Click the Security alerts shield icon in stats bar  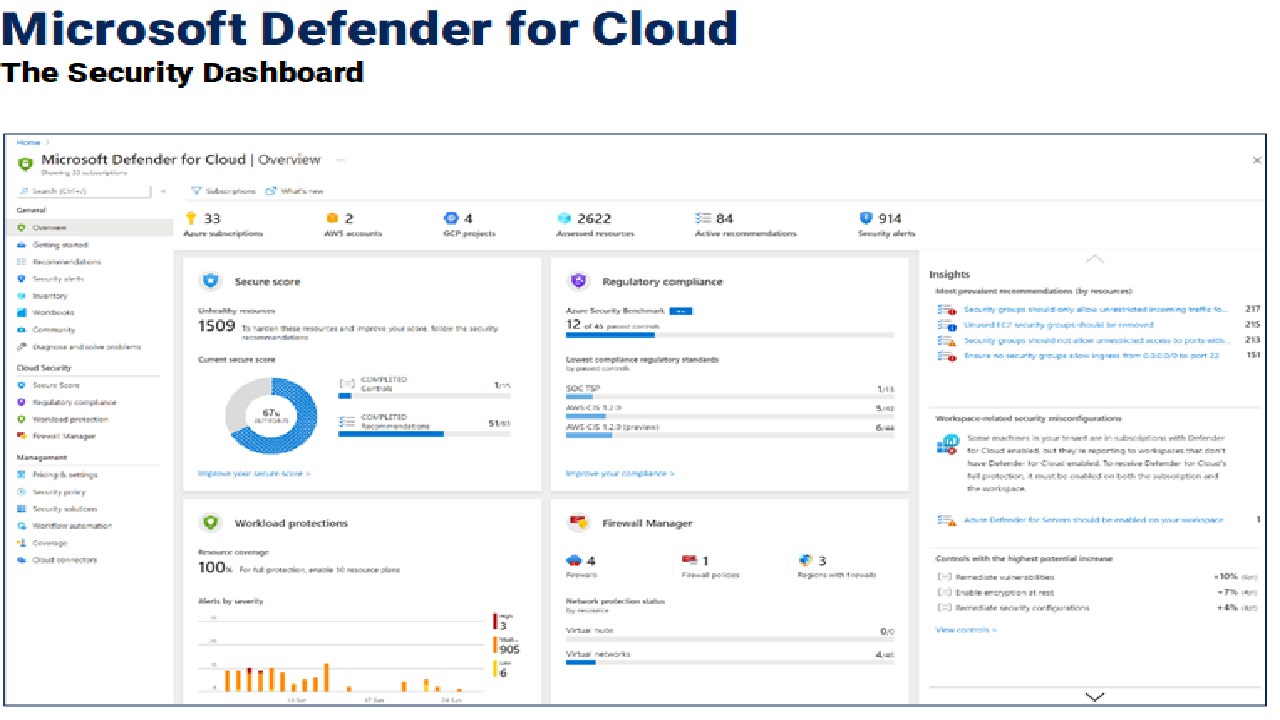(x=866, y=218)
